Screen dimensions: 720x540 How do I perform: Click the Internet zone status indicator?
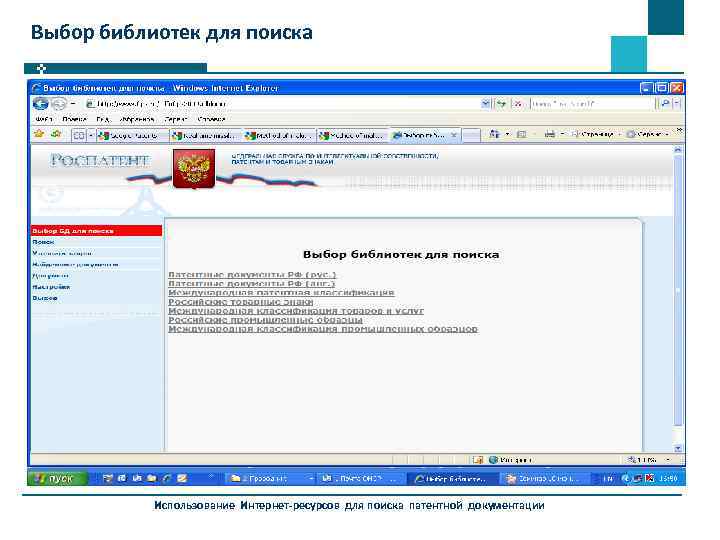[511, 460]
